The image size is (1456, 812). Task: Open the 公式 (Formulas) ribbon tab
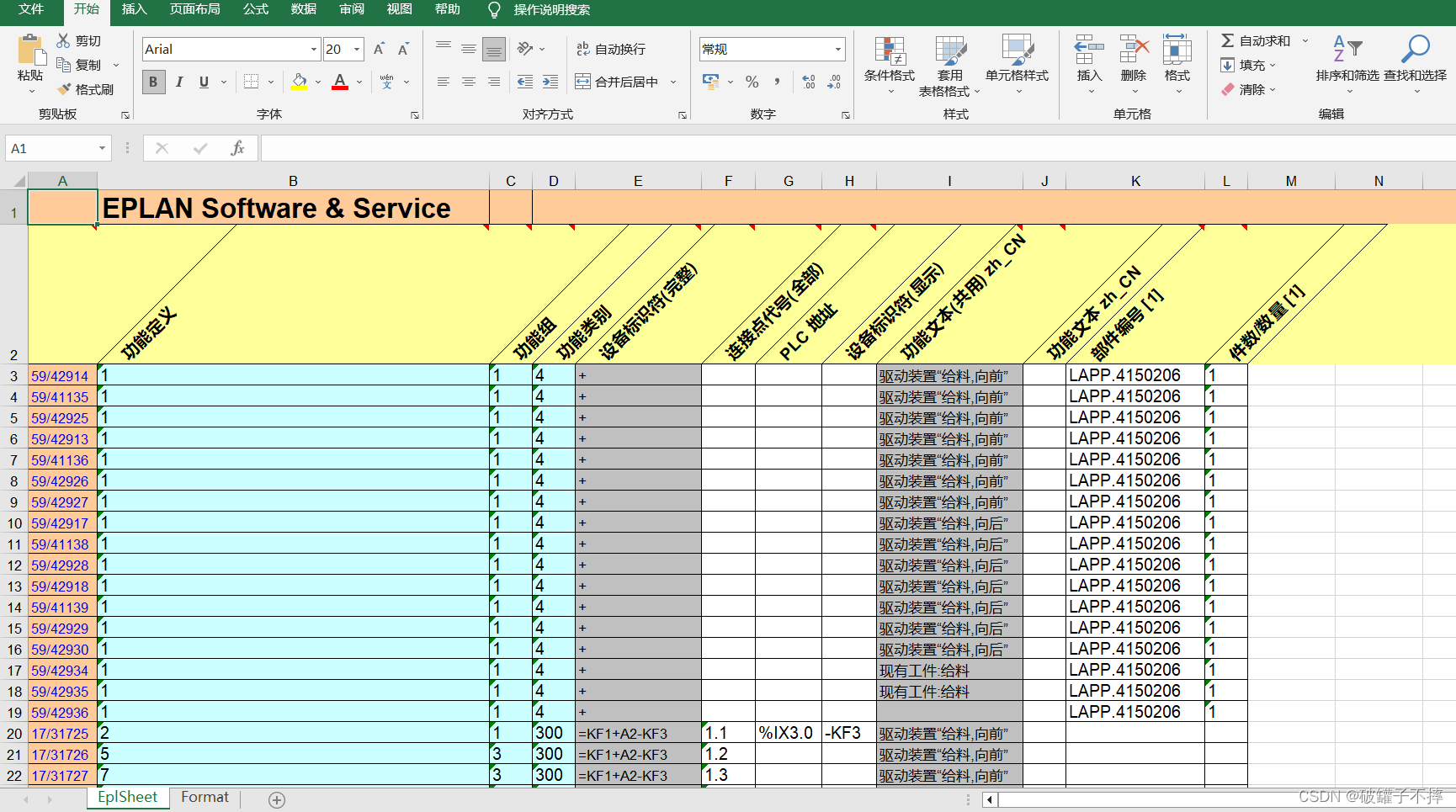click(255, 9)
